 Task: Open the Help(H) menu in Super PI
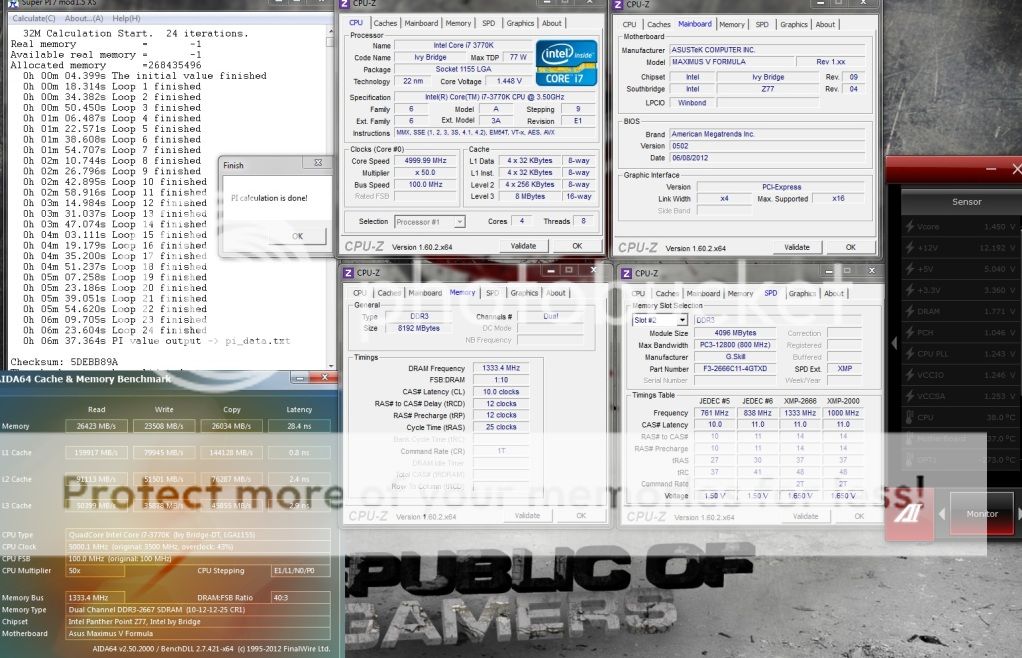tap(126, 19)
